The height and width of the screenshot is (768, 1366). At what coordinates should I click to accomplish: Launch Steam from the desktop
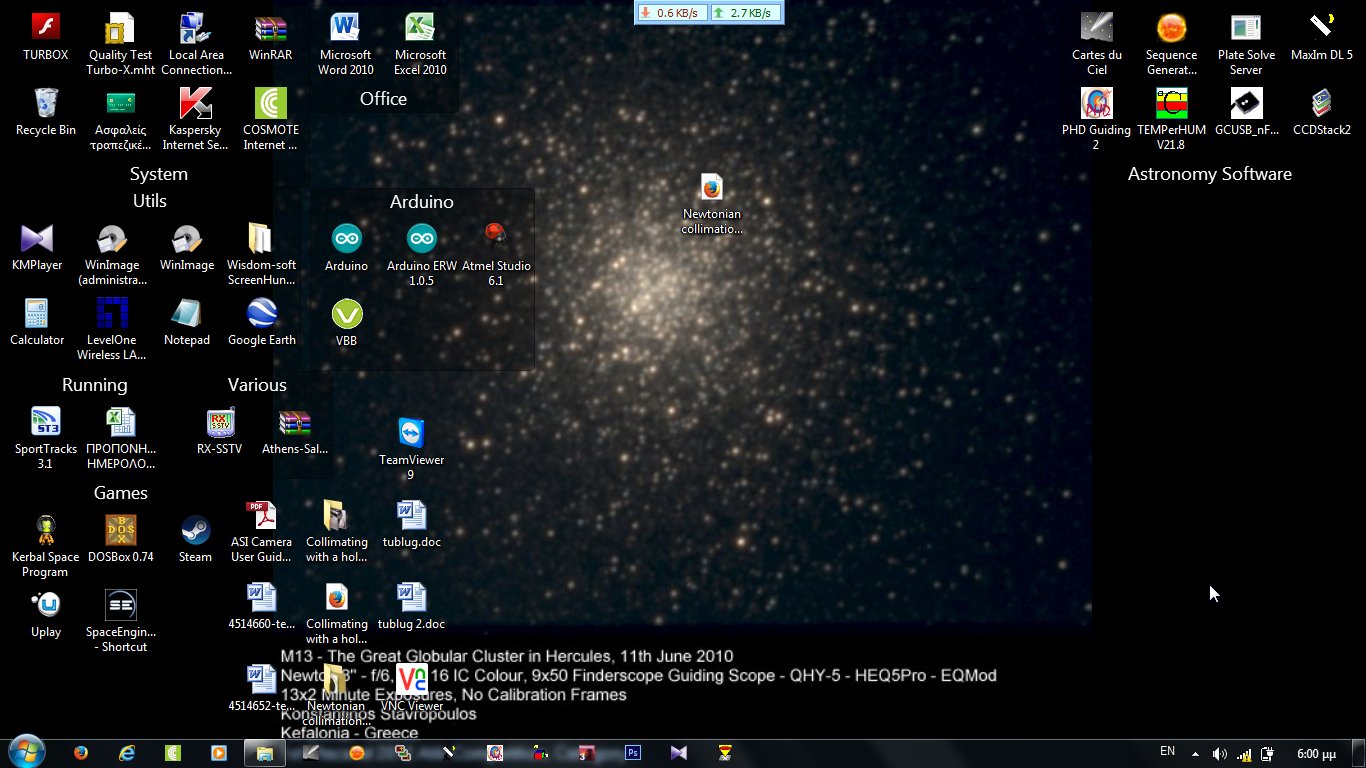pos(195,539)
